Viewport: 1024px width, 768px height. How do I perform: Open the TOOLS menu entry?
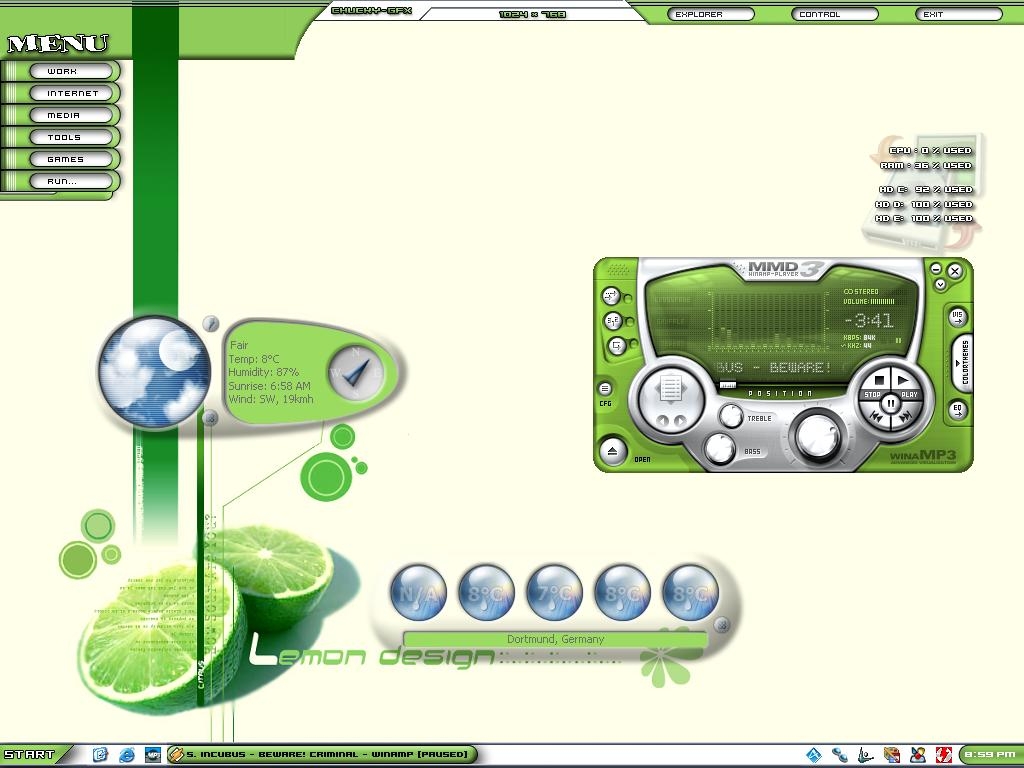click(x=70, y=137)
